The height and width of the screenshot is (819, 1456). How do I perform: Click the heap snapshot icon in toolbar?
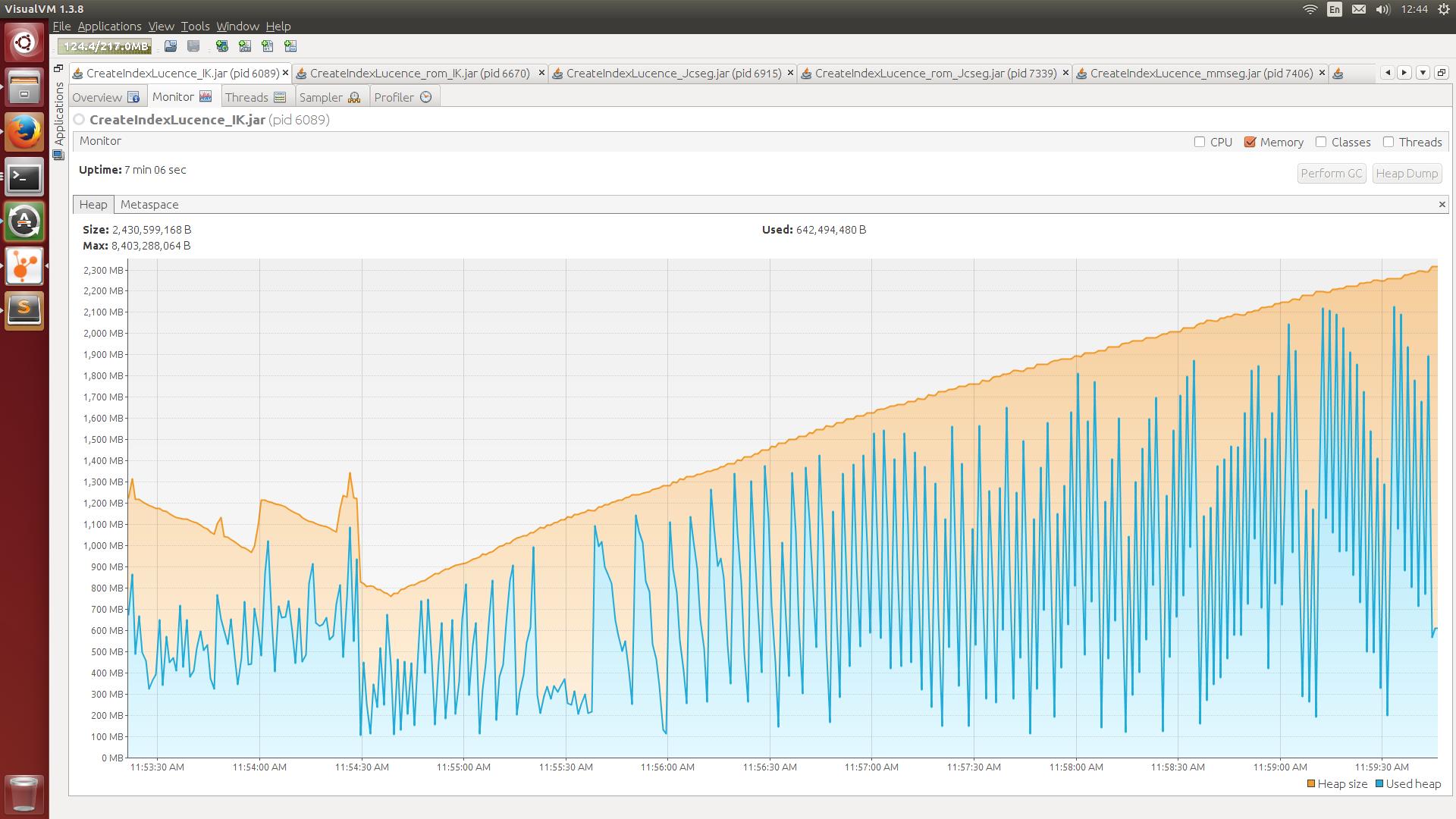click(268, 45)
